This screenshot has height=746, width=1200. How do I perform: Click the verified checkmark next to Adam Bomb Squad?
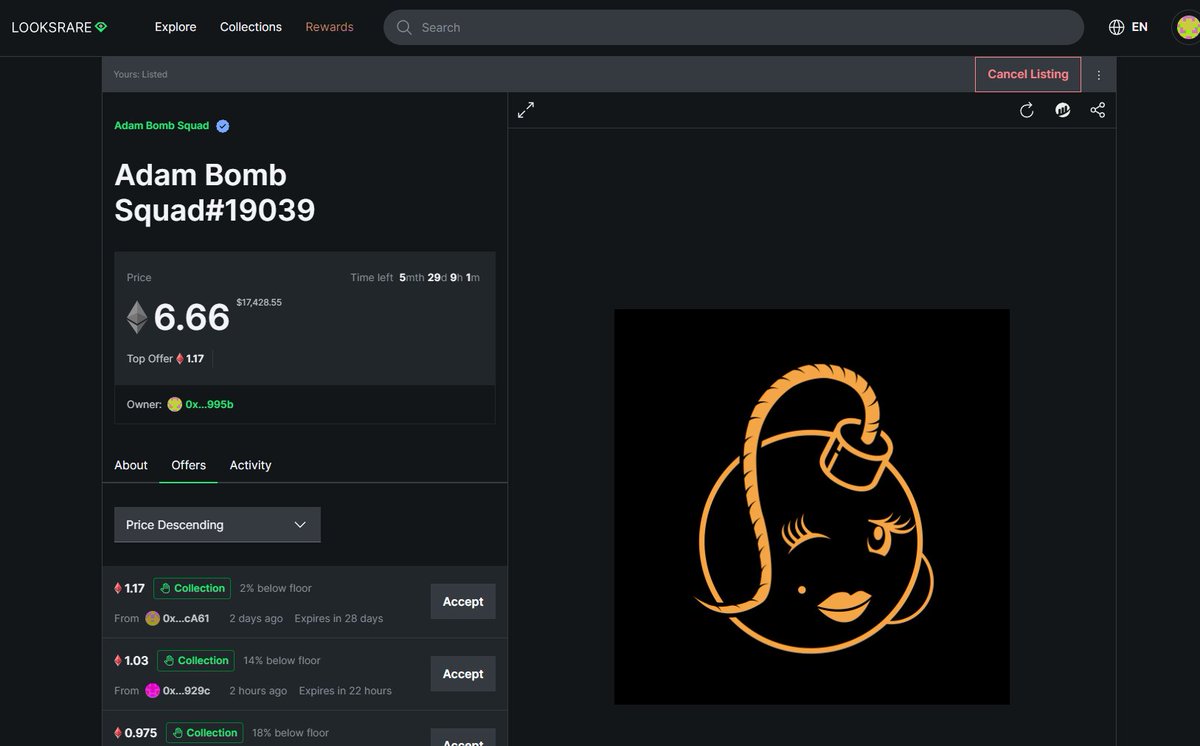(222, 125)
